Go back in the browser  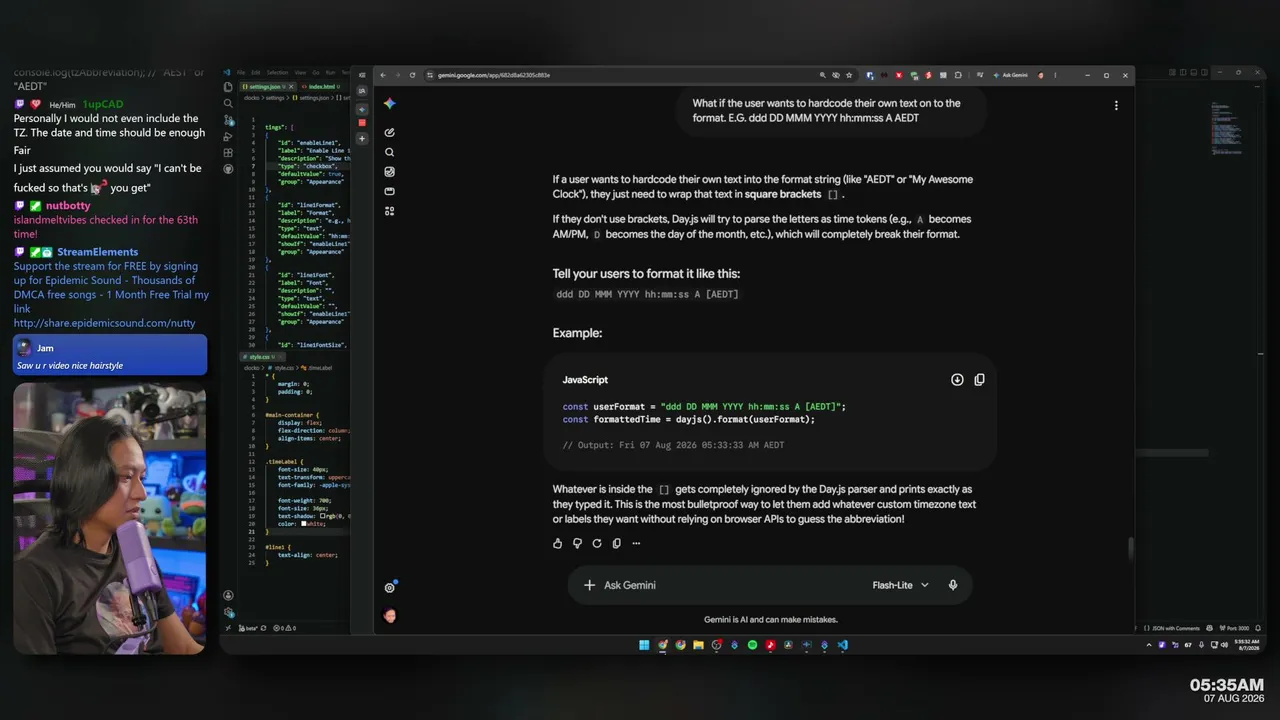click(383, 75)
